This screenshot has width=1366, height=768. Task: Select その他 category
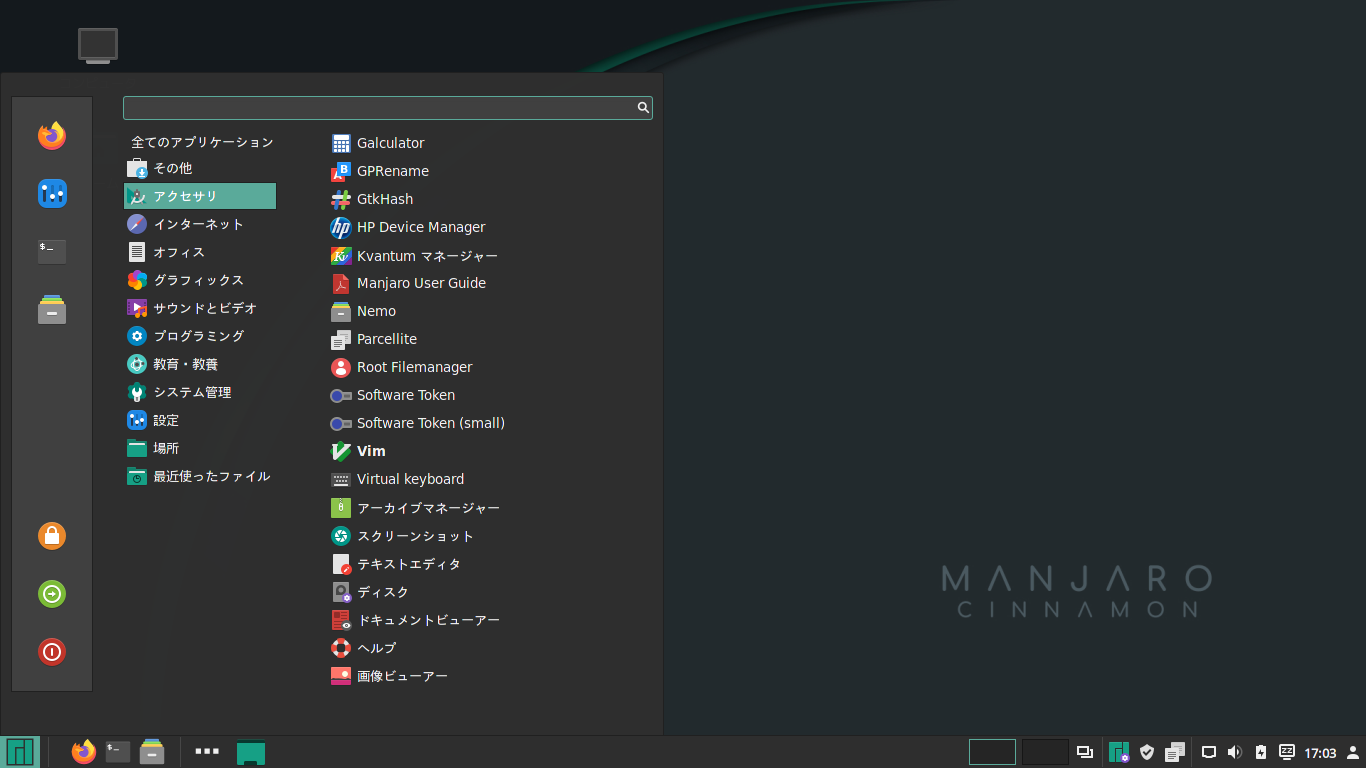click(200, 168)
